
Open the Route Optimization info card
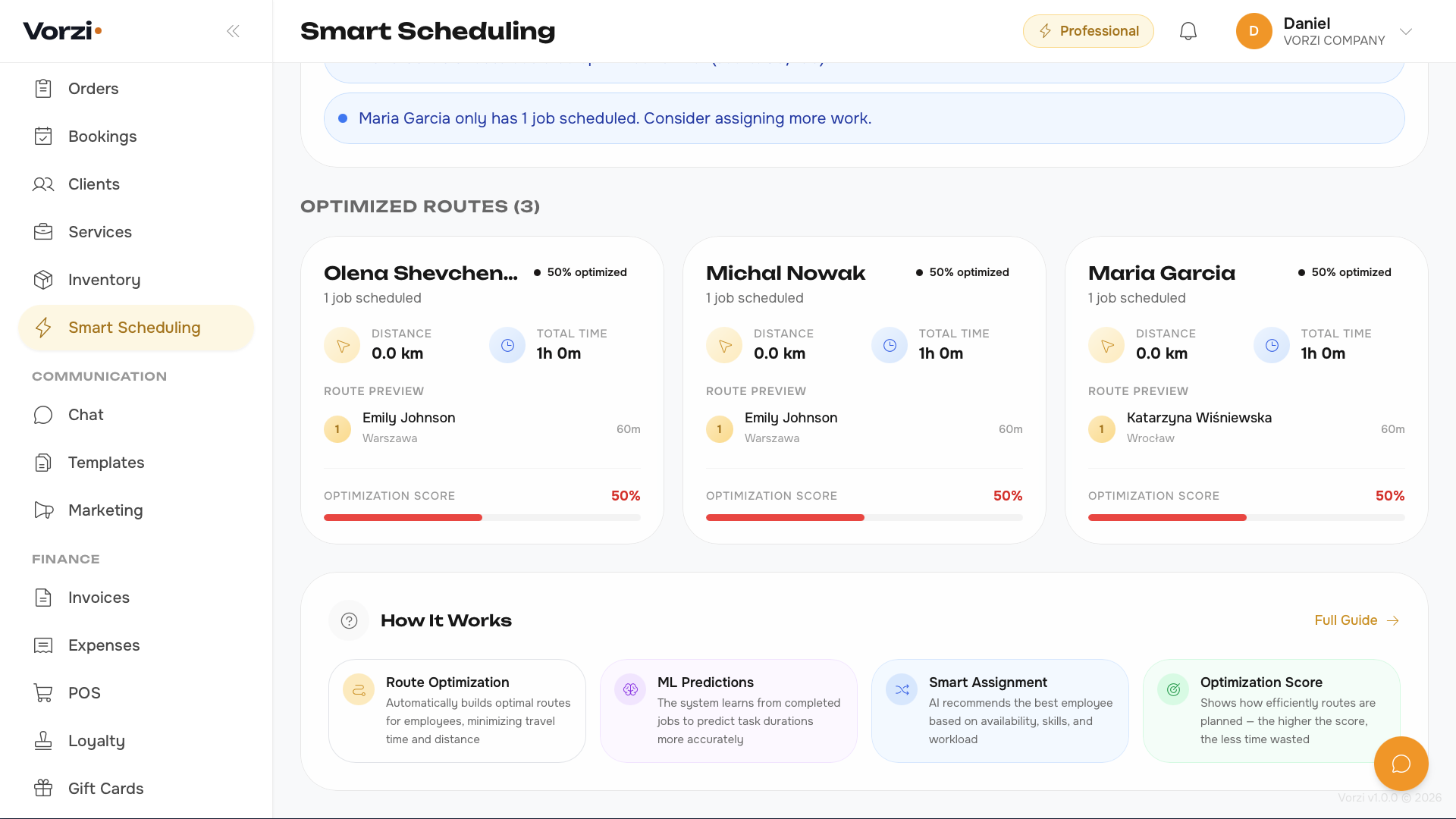click(457, 711)
